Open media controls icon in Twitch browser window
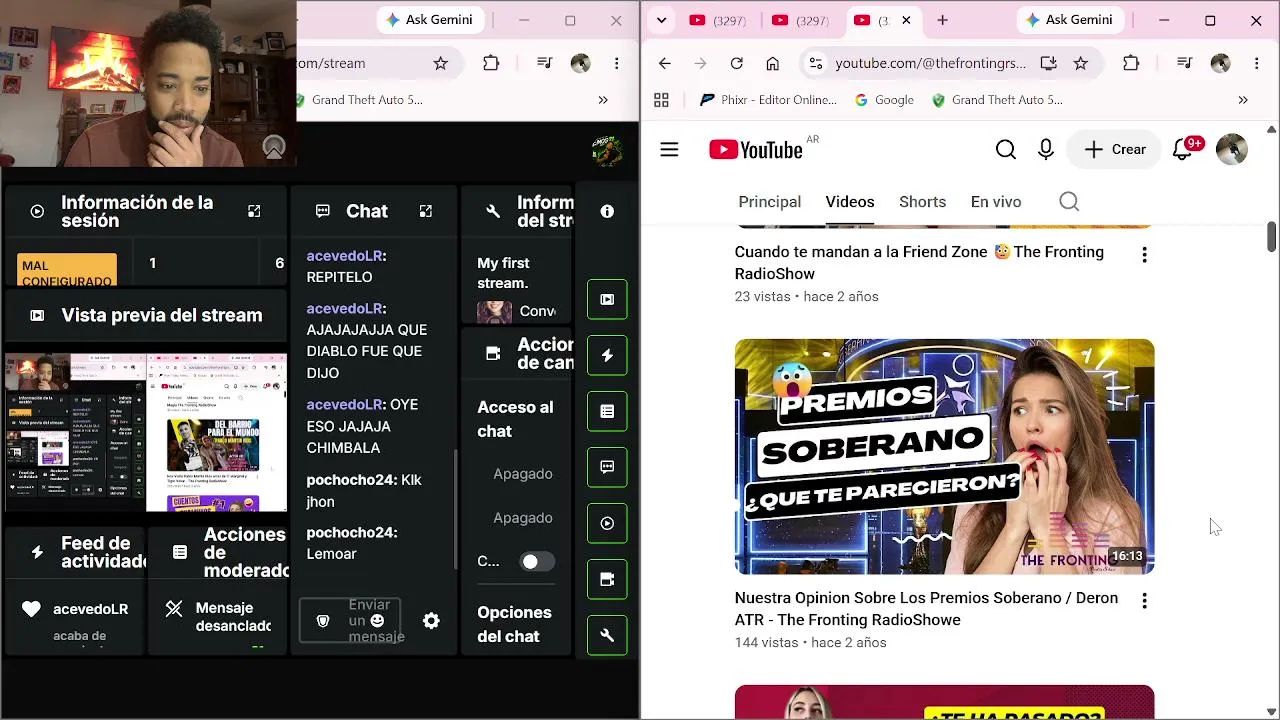The image size is (1280, 720). [544, 63]
